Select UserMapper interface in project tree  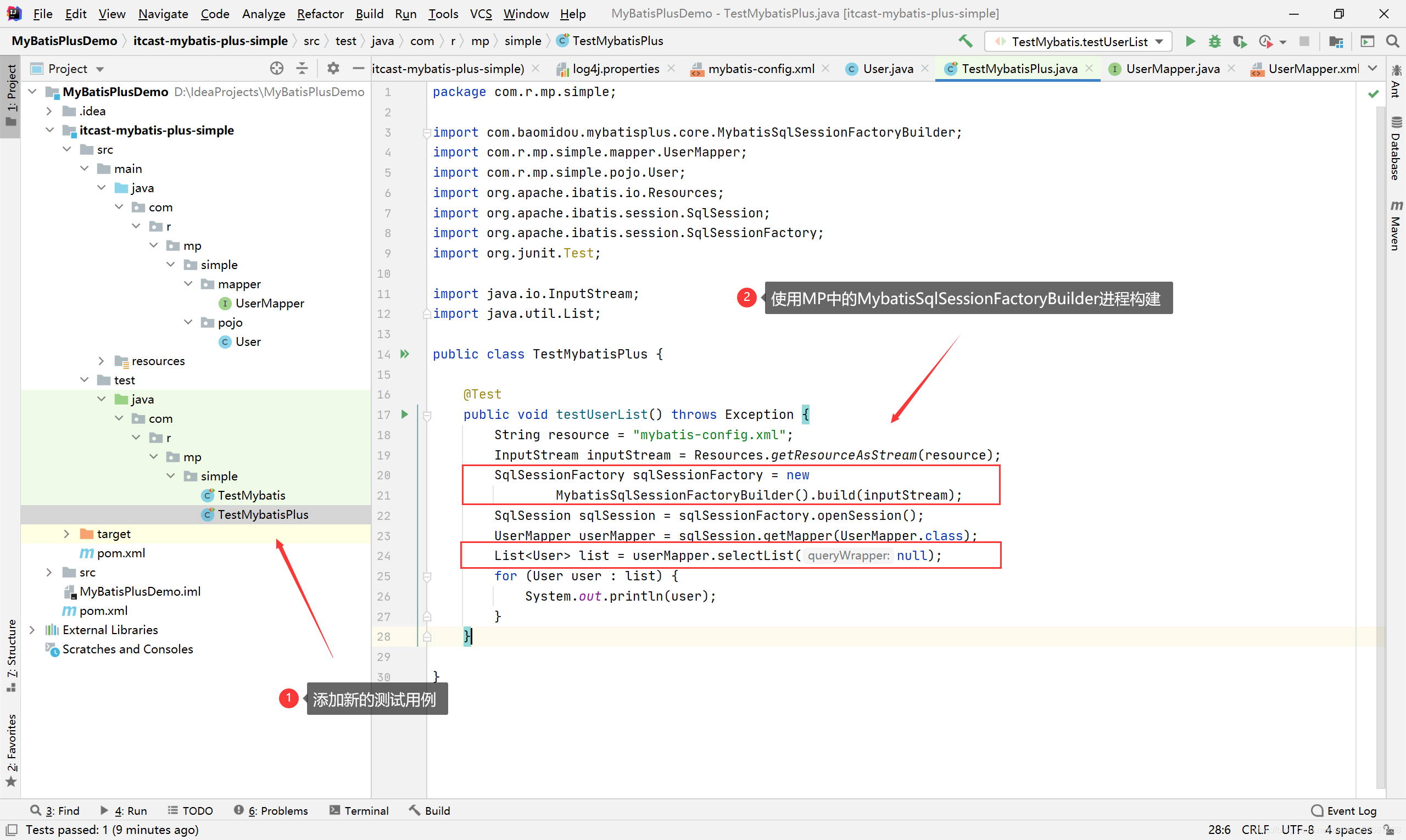click(x=270, y=304)
